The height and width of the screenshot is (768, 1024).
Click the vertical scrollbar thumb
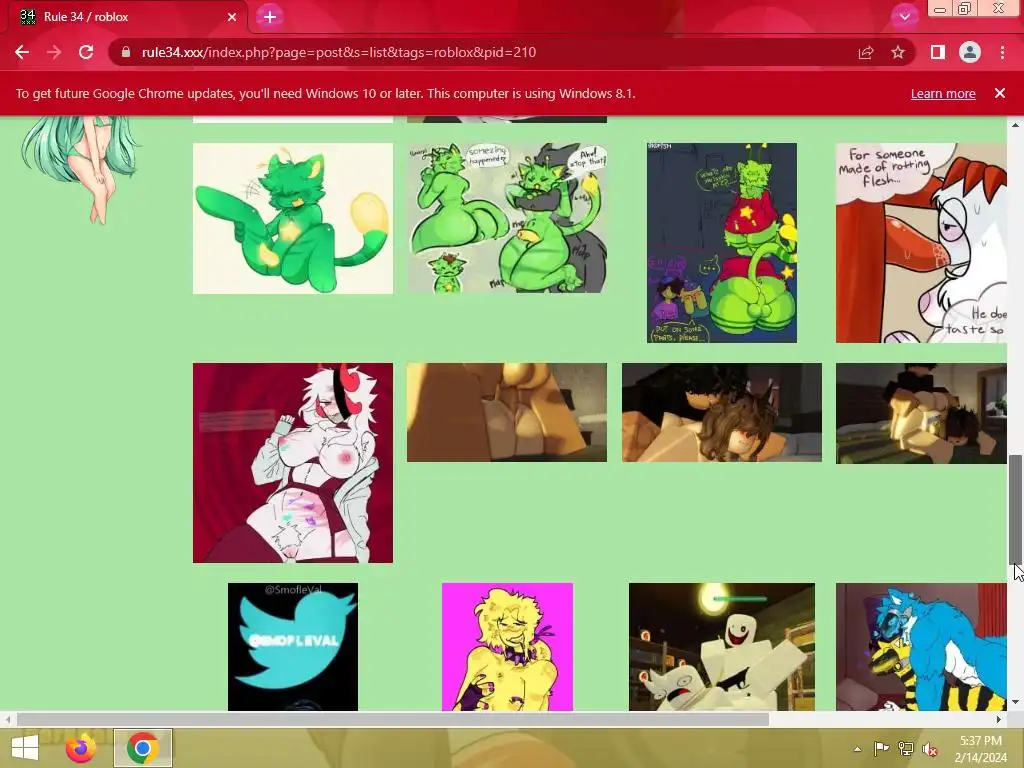pyautogui.click(x=1016, y=509)
